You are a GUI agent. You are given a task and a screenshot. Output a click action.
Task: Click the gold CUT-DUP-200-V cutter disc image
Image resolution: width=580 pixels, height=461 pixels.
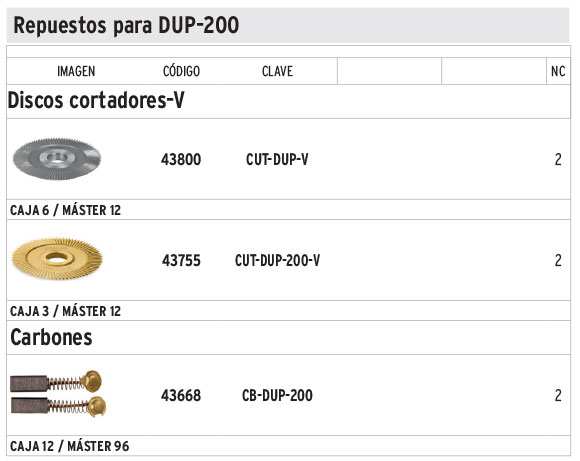pyautogui.click(x=57, y=259)
